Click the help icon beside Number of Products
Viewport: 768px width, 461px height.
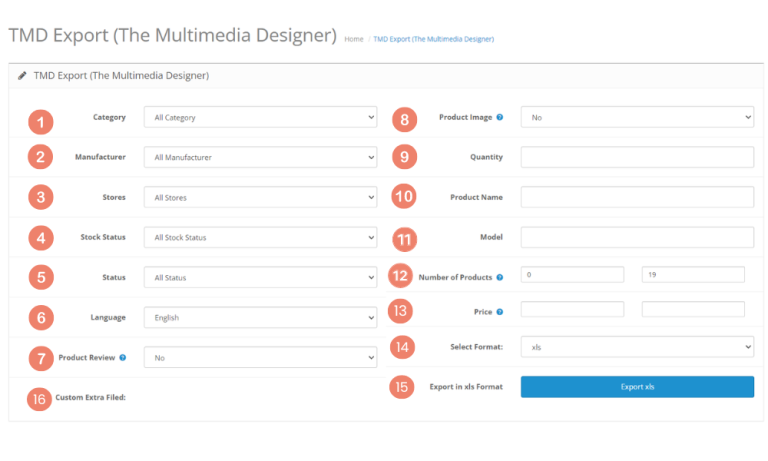(500, 277)
